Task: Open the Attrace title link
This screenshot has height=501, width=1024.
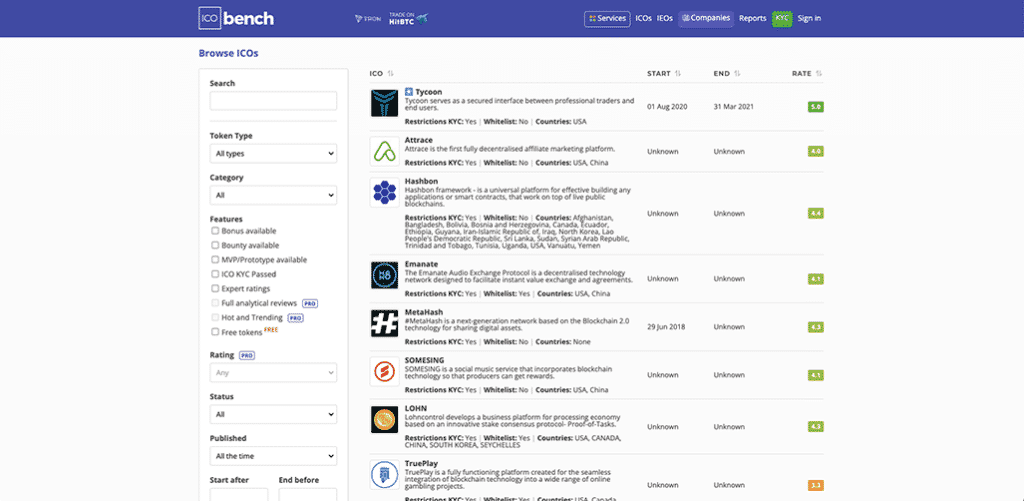Action: 419,140
